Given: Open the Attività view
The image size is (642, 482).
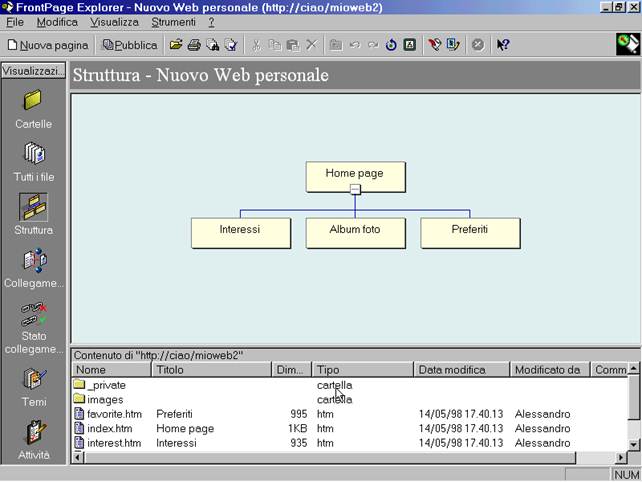Looking at the screenshot, I should 34,439.
